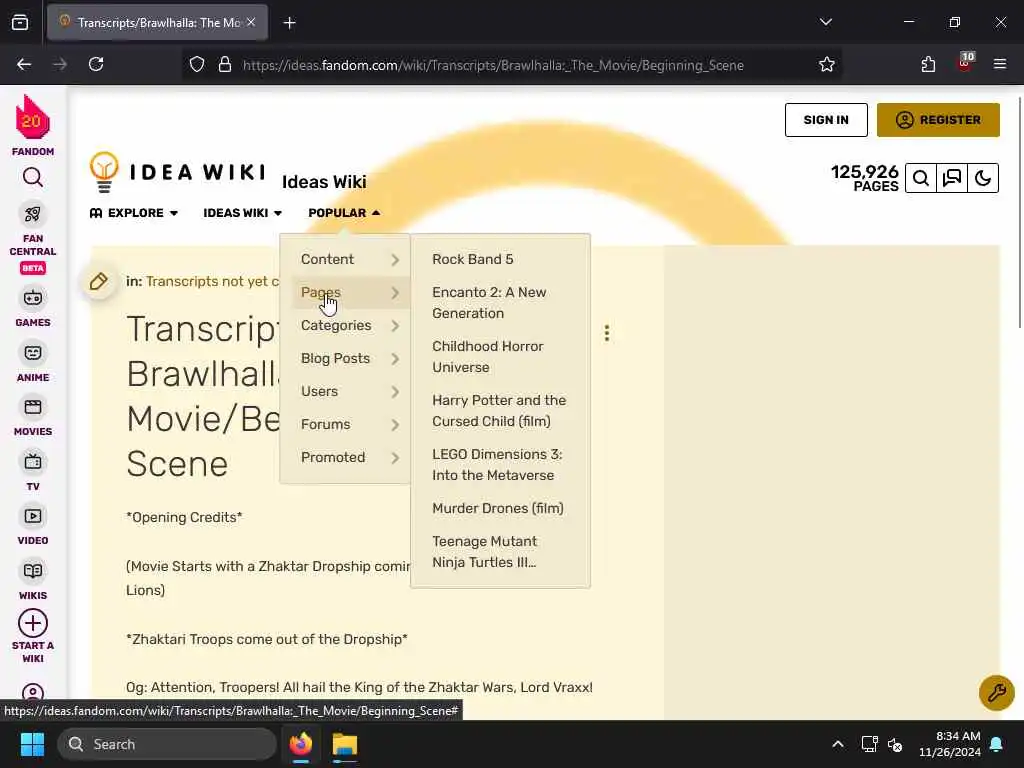Click the Windows taskbar Search box
The width and height of the screenshot is (1024, 768).
pyautogui.click(x=167, y=744)
